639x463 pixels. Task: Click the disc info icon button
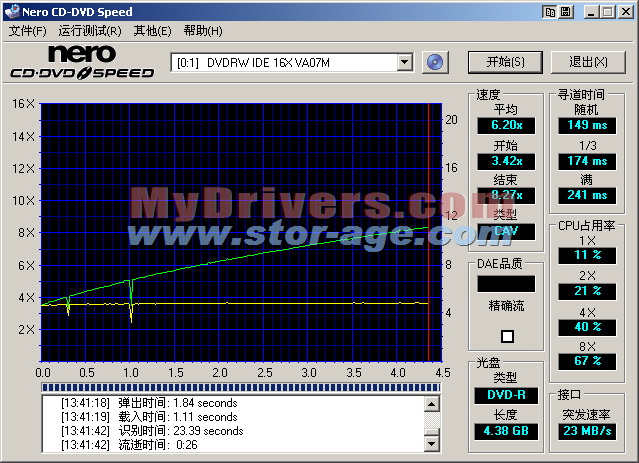(x=434, y=62)
